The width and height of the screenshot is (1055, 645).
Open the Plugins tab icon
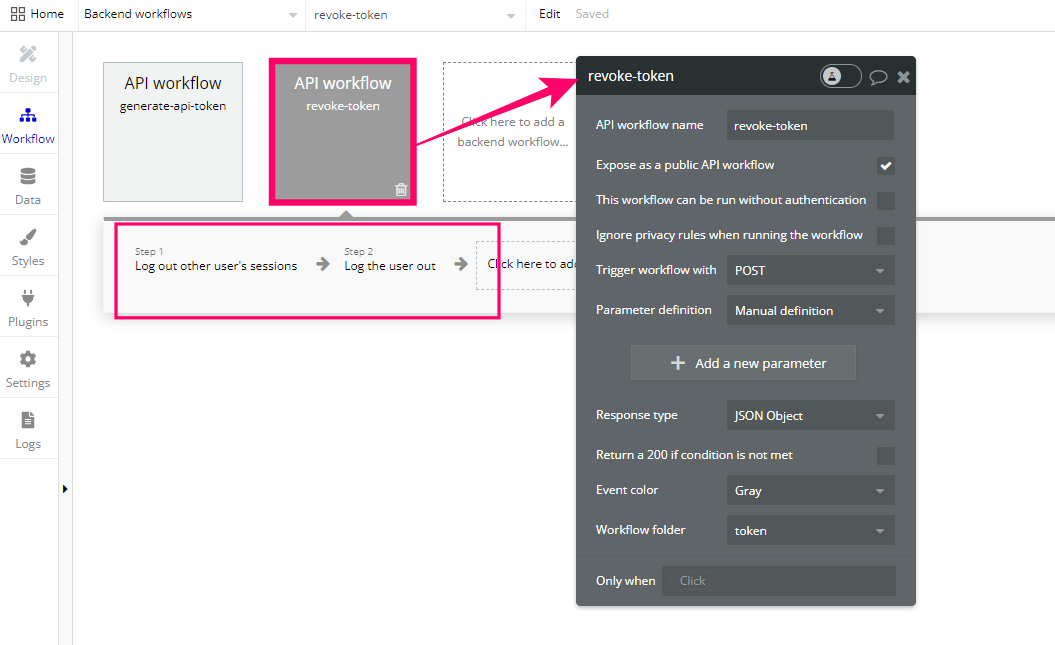[x=28, y=298]
